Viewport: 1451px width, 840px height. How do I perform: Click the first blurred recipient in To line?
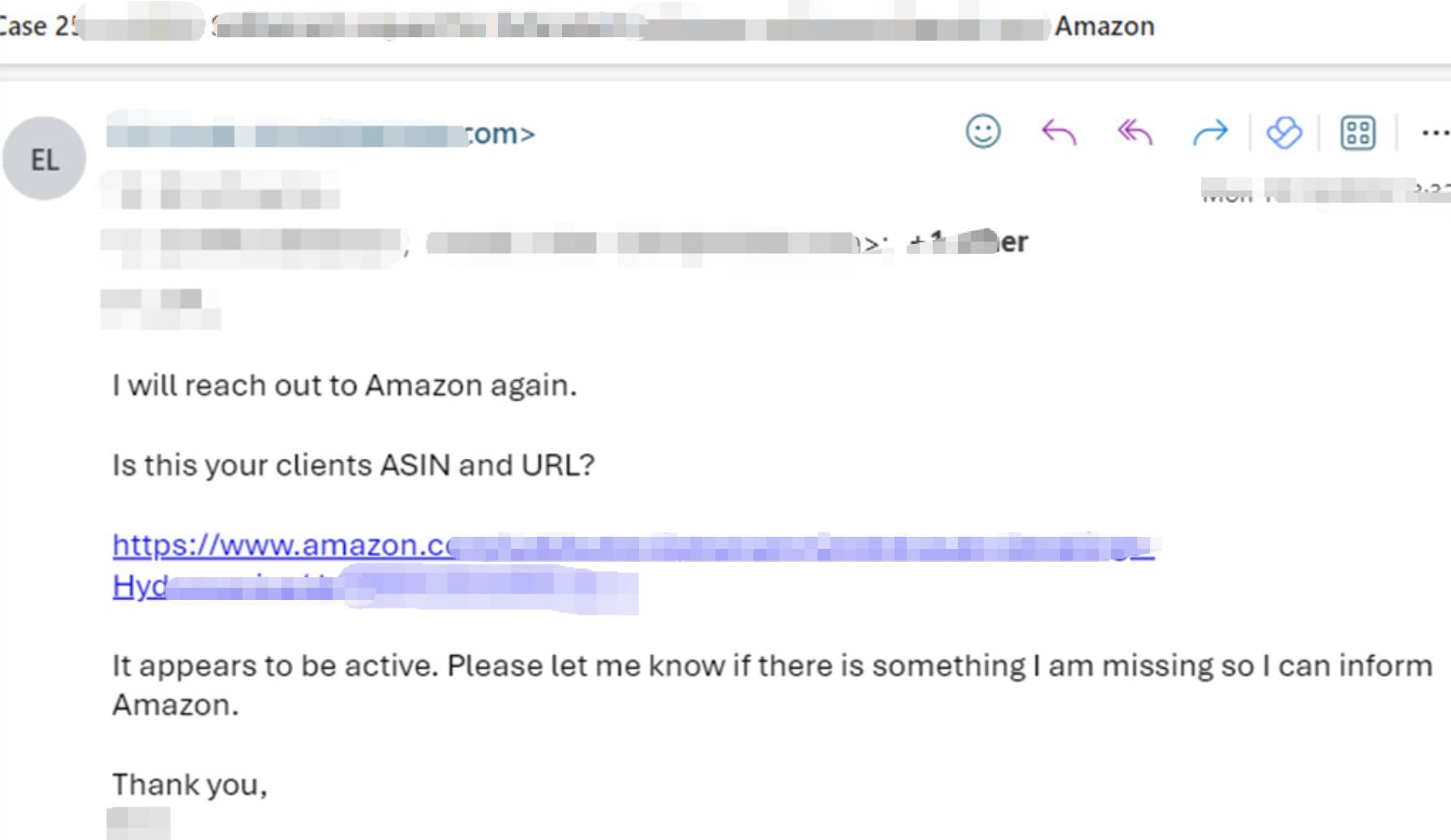pyautogui.click(x=251, y=242)
